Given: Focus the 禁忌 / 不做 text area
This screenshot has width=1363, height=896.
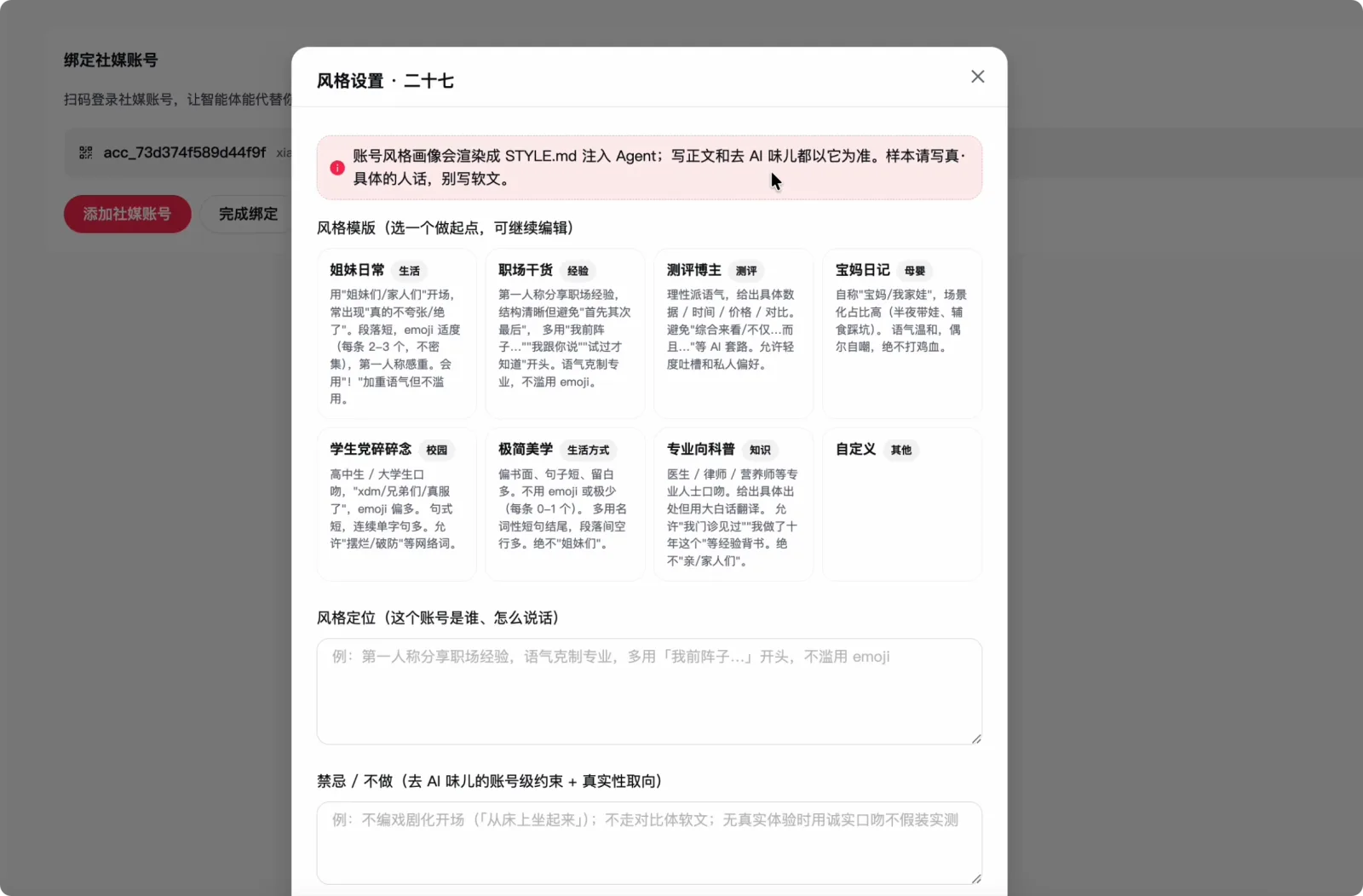Looking at the screenshot, I should point(649,843).
